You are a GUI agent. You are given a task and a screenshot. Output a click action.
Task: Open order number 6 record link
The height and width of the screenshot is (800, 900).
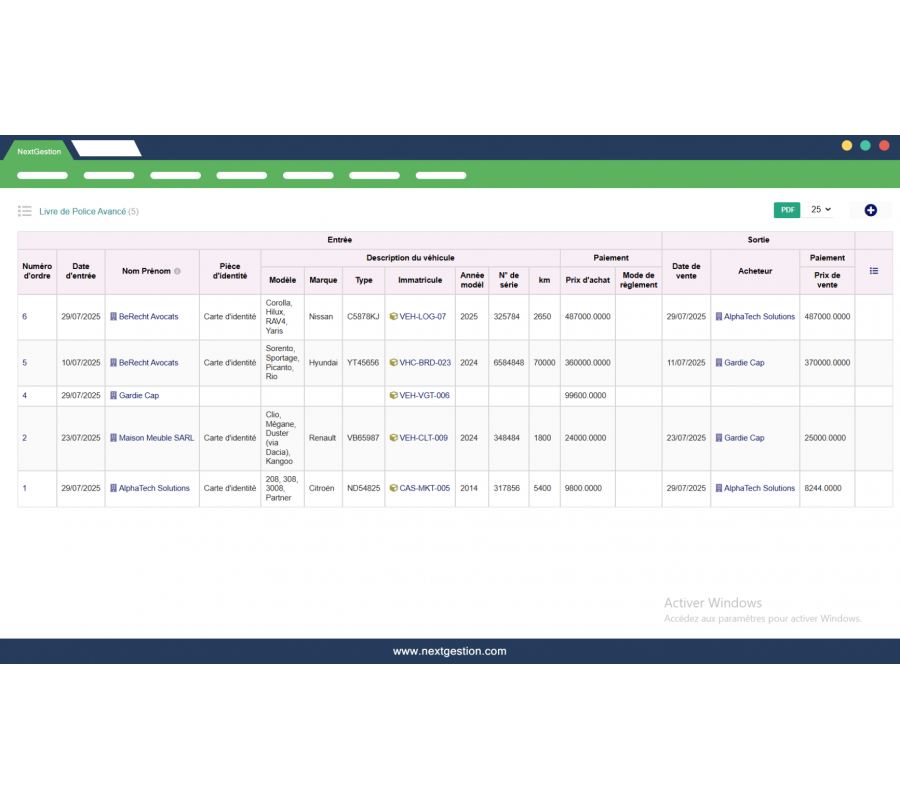[25, 317]
